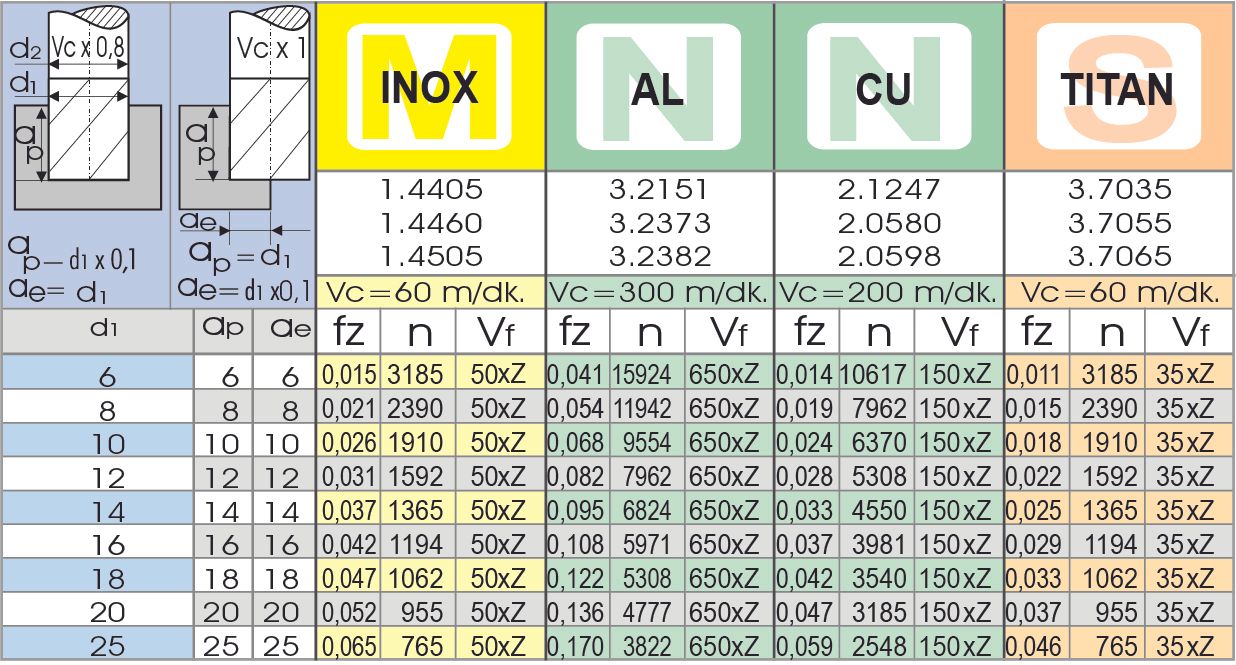Click the fz header in INOX section

click(347, 330)
